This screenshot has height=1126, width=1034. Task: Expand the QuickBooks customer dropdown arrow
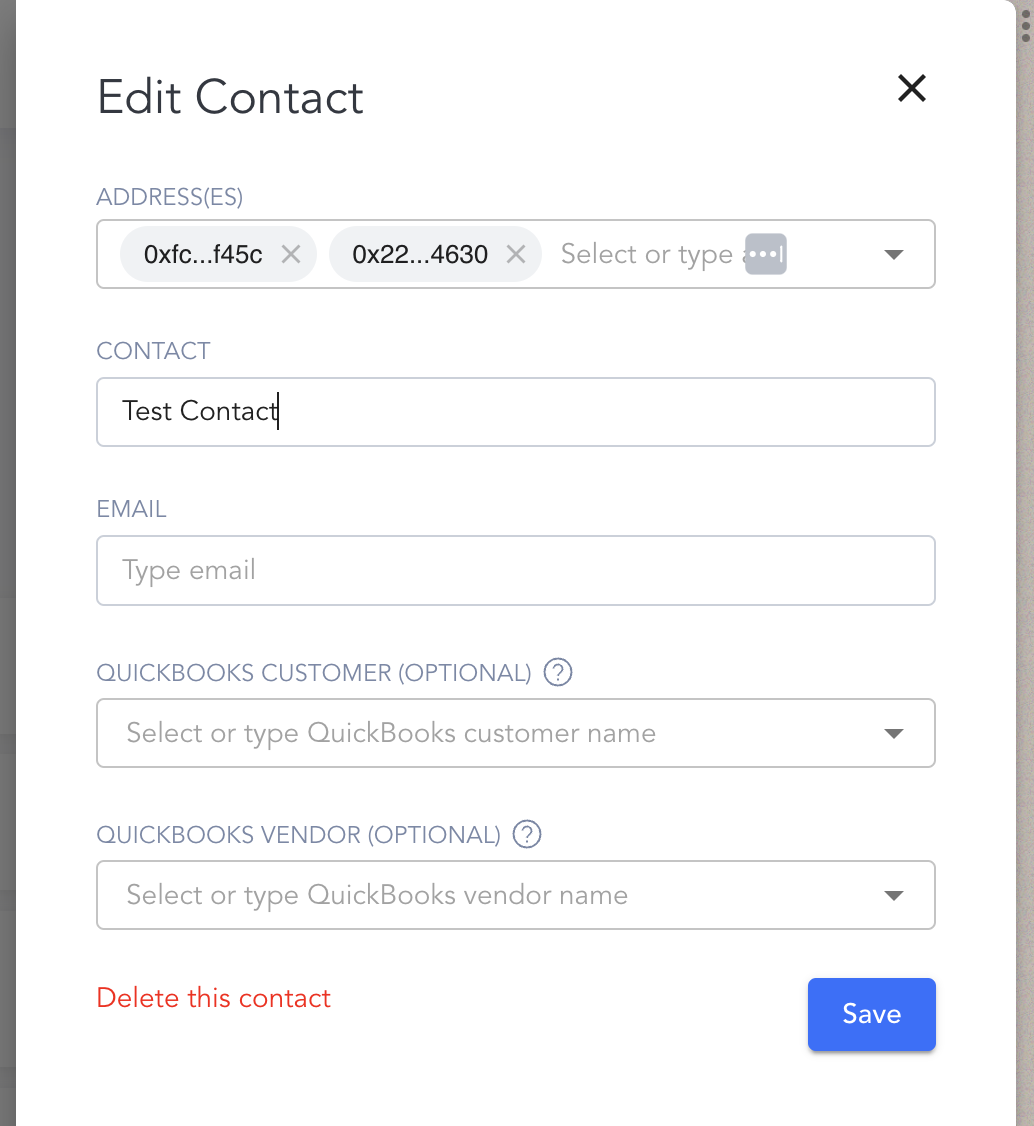pos(894,734)
